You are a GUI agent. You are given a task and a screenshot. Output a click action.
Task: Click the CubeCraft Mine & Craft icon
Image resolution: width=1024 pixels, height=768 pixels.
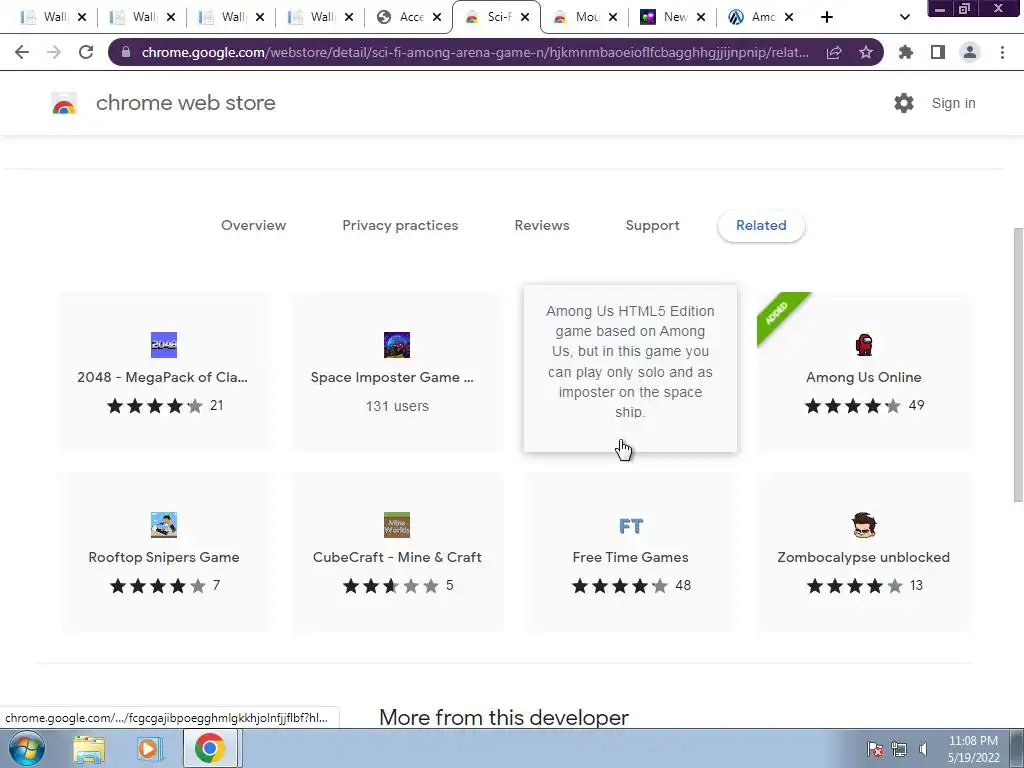point(397,525)
